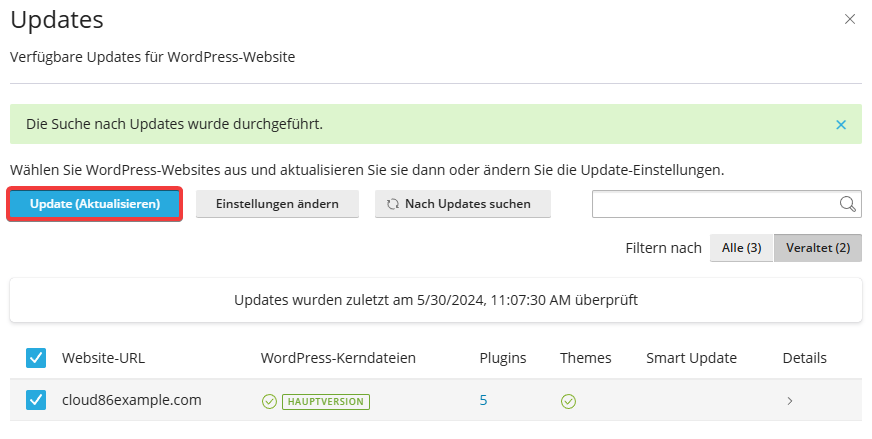The width and height of the screenshot is (872, 439).
Task: Click into the search input field
Action: coord(715,204)
